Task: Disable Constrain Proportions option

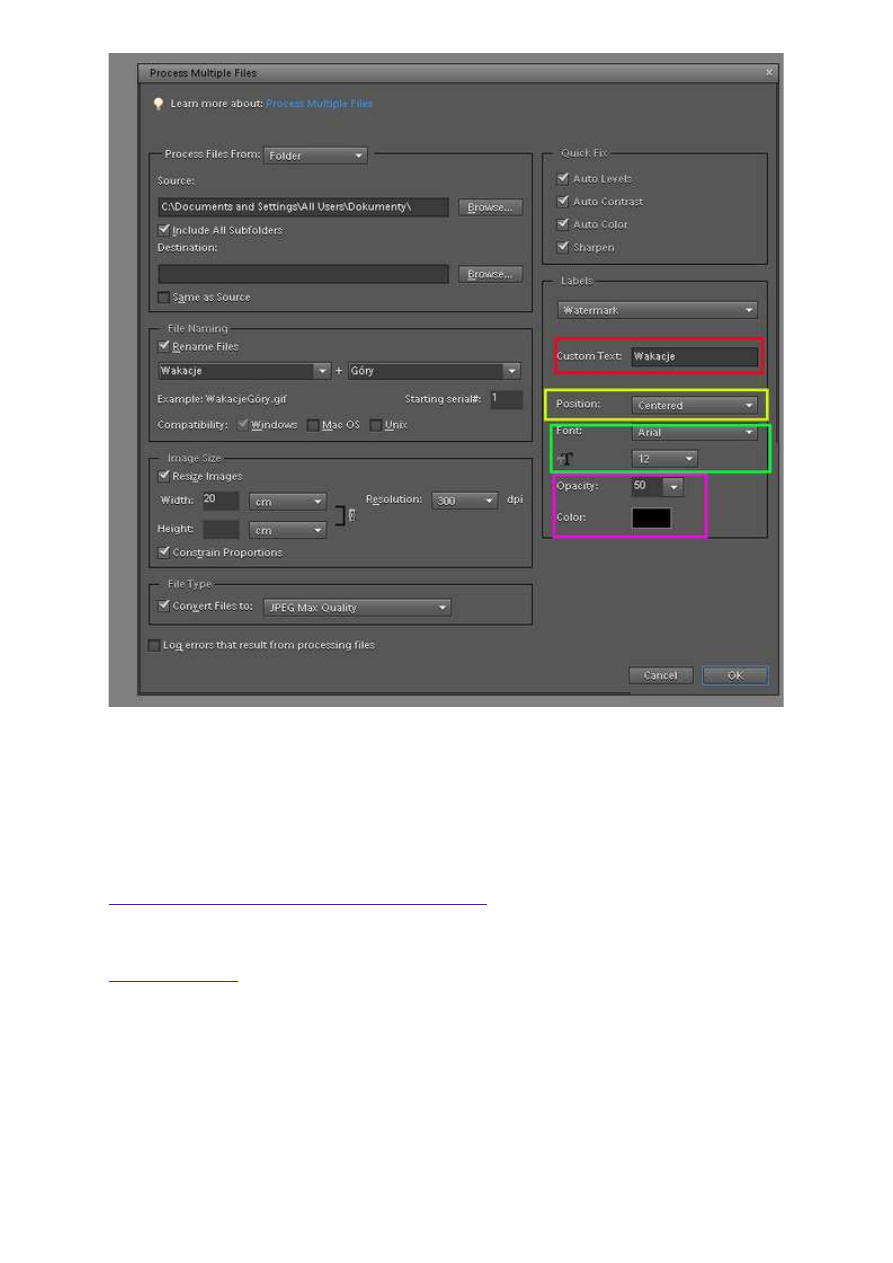Action: point(165,552)
